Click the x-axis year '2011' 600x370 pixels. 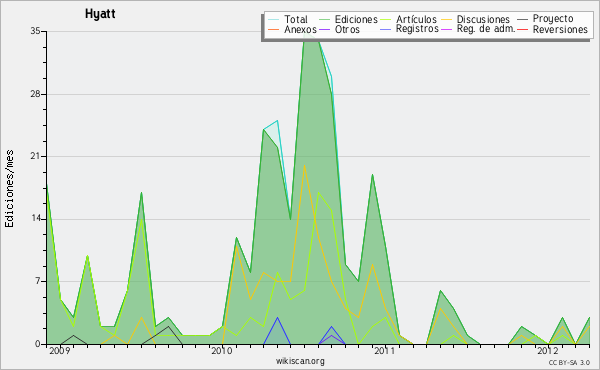[x=385, y=351]
